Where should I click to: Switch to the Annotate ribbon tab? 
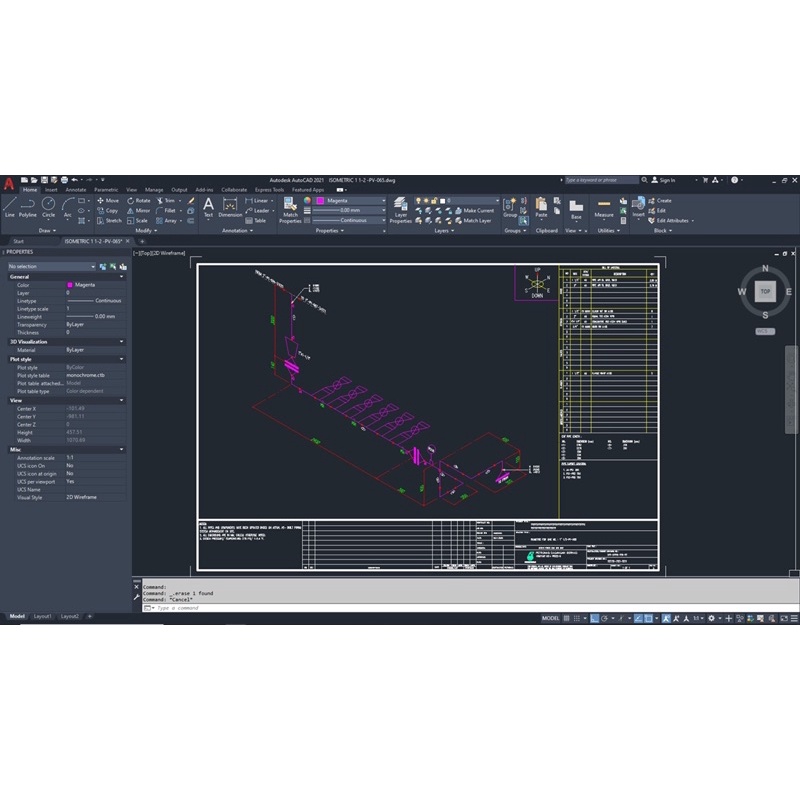(x=76, y=189)
